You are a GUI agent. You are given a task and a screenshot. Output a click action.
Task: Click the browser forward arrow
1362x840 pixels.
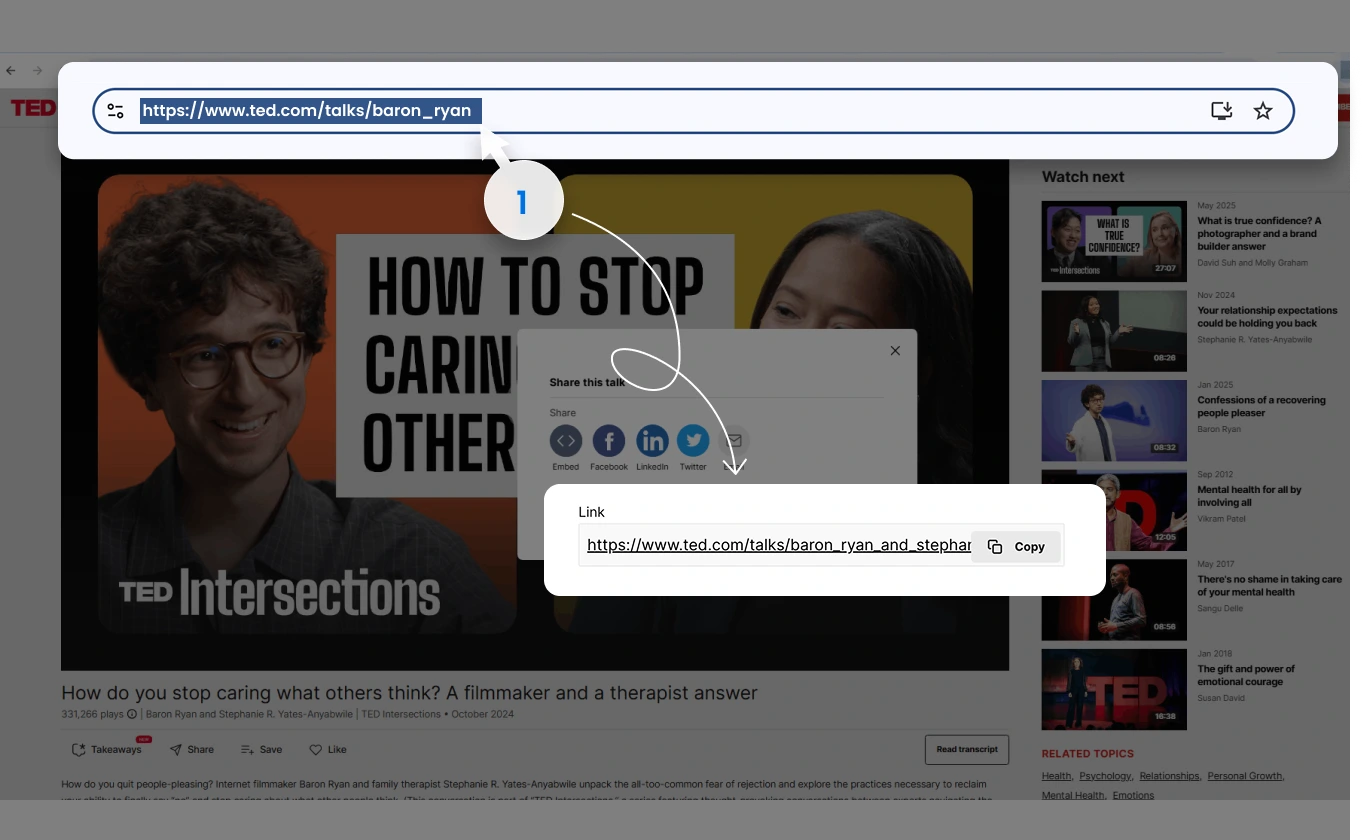37,71
